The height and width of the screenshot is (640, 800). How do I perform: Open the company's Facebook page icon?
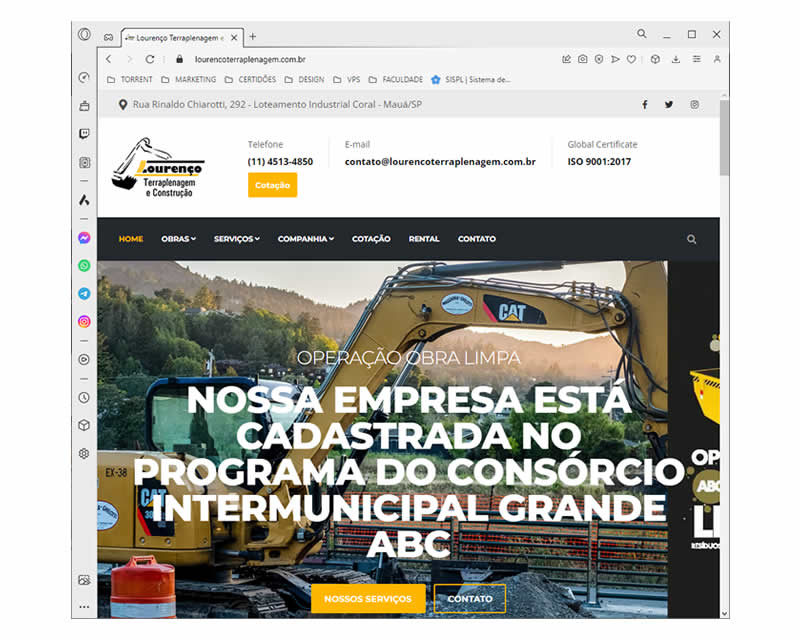tap(644, 104)
